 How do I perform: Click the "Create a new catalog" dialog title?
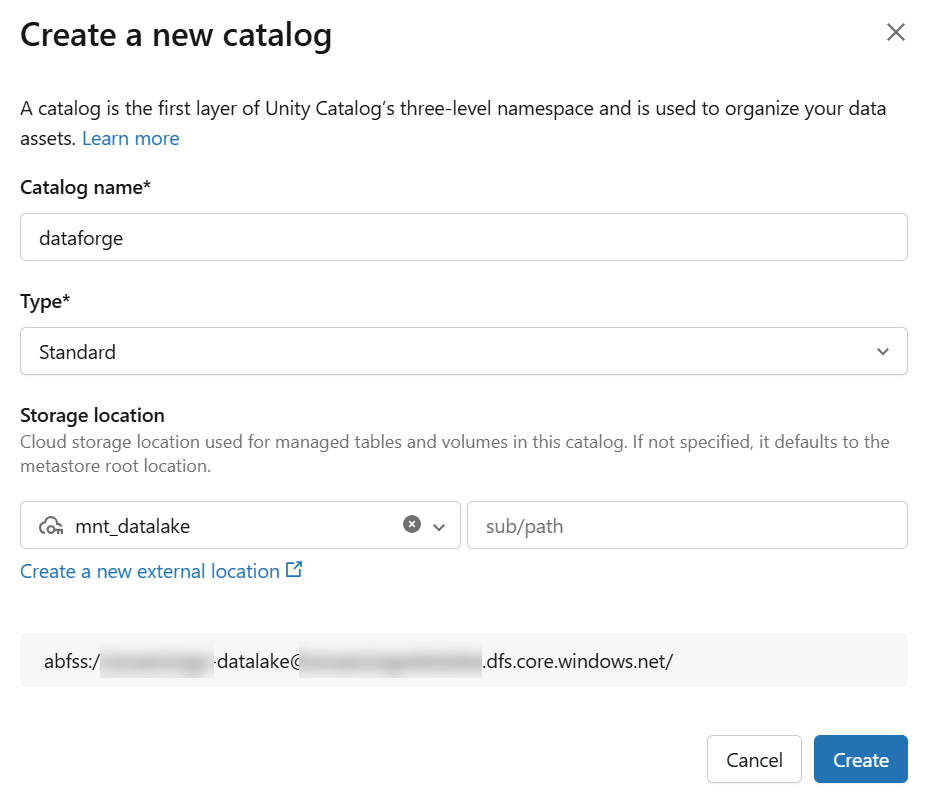[x=176, y=34]
